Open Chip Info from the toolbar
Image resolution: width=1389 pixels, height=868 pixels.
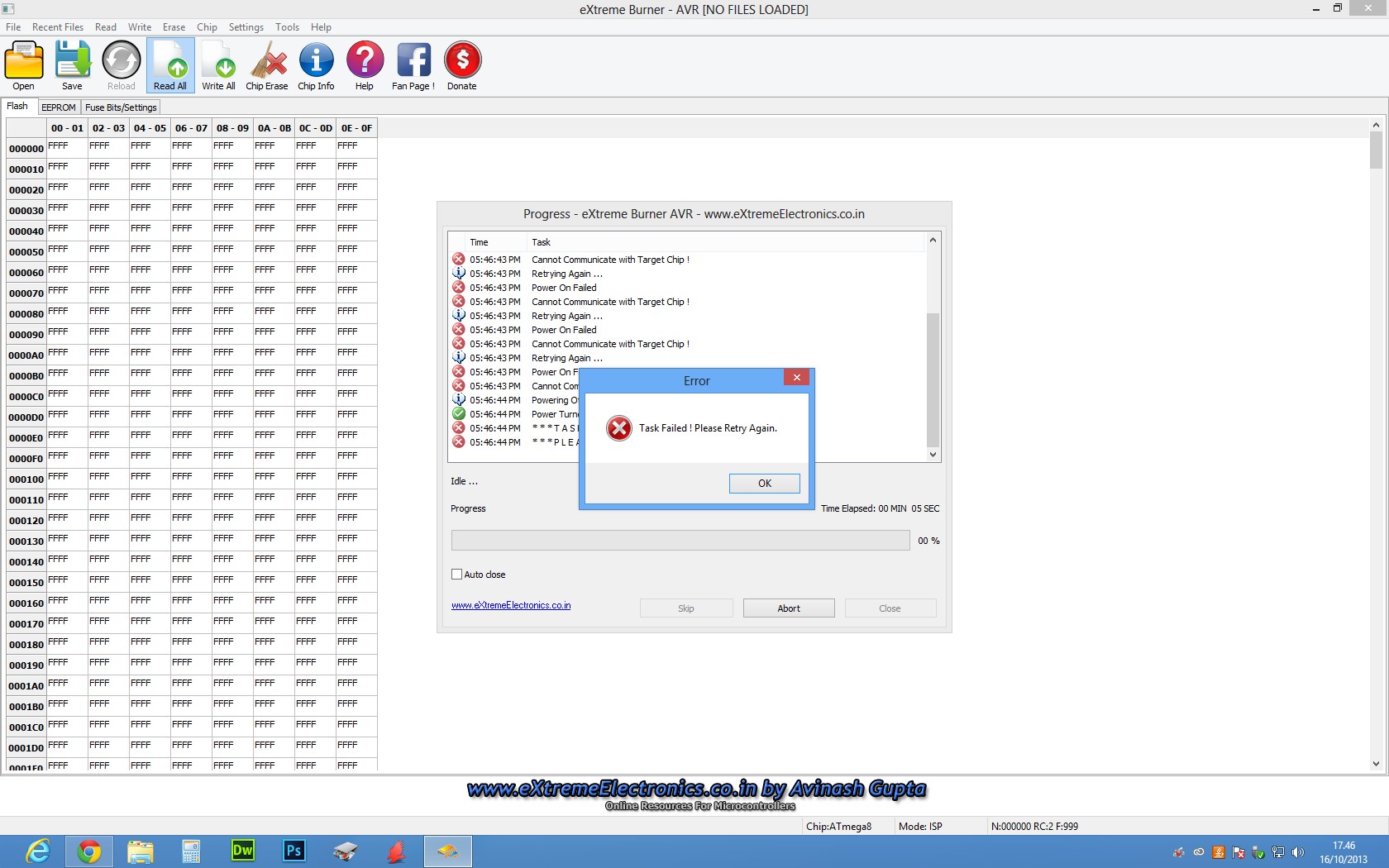pos(316,65)
